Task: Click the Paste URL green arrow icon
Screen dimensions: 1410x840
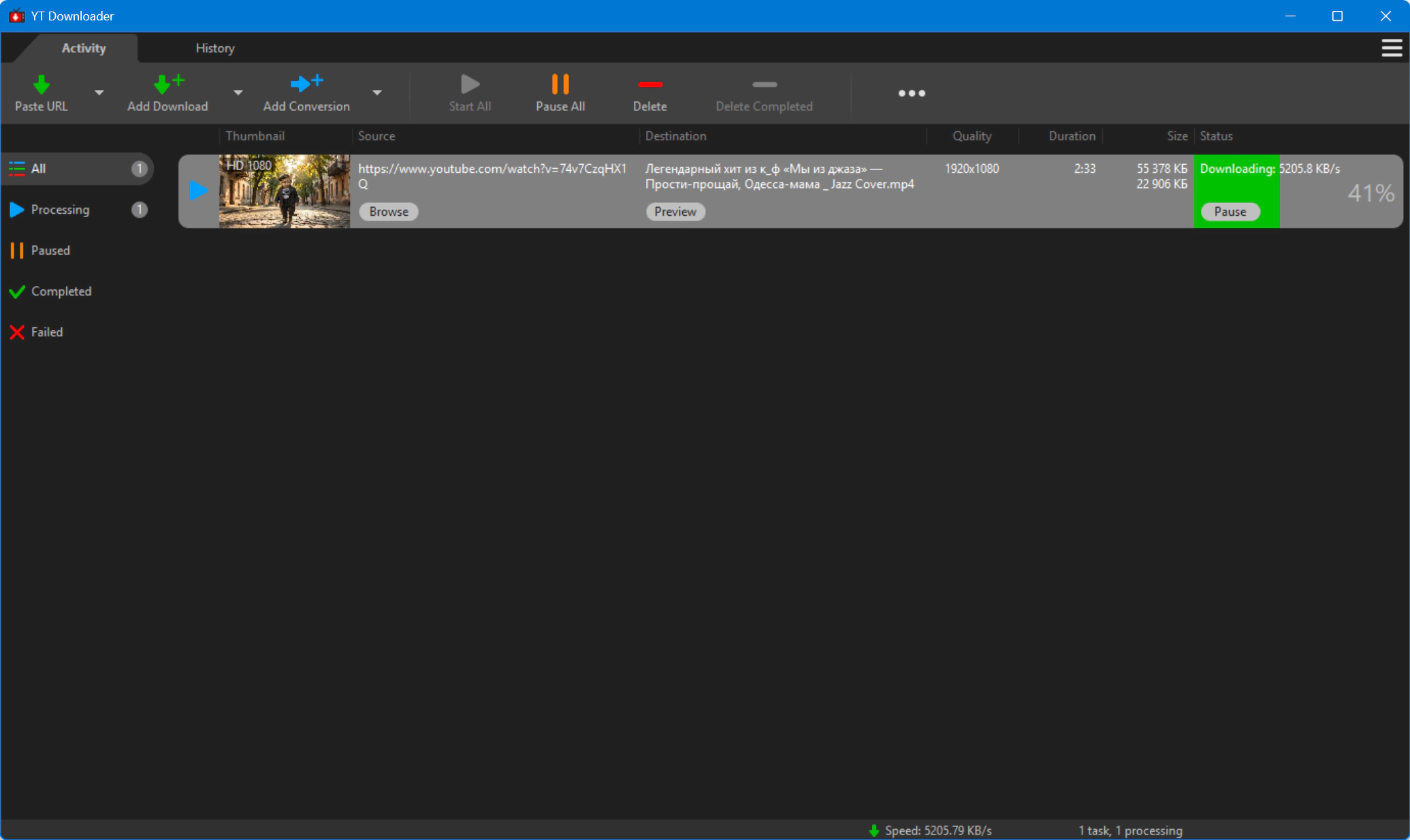Action: 42,84
